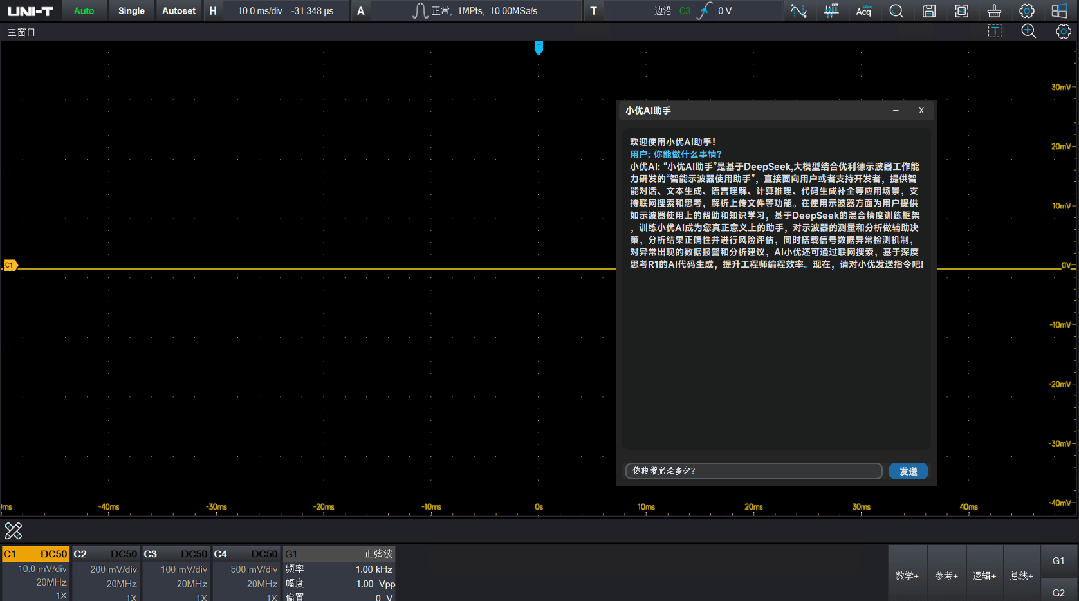Click the 发送 send button in AI assistant

[908, 471]
